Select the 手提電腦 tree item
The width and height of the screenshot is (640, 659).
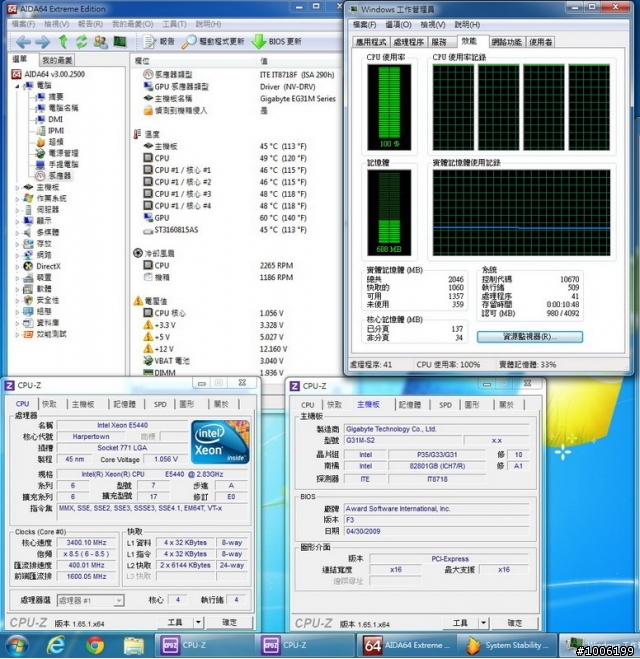click(63, 164)
